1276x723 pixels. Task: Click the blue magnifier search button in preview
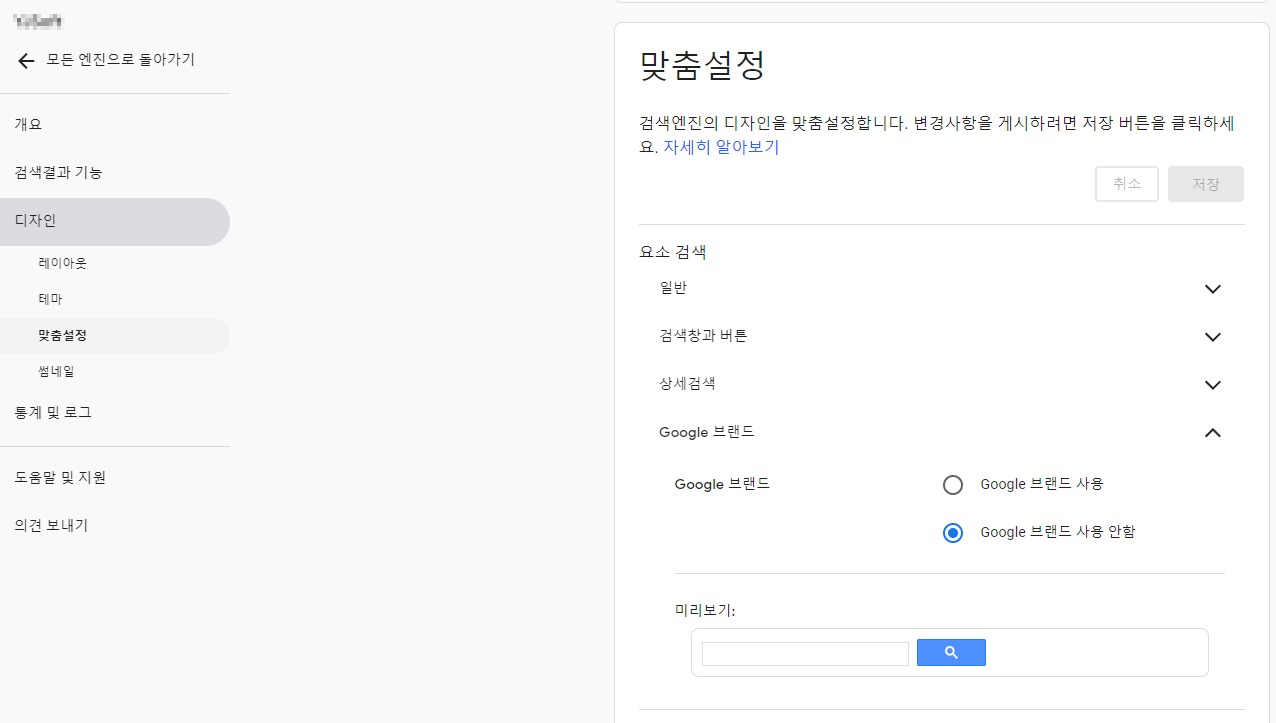[951, 653]
